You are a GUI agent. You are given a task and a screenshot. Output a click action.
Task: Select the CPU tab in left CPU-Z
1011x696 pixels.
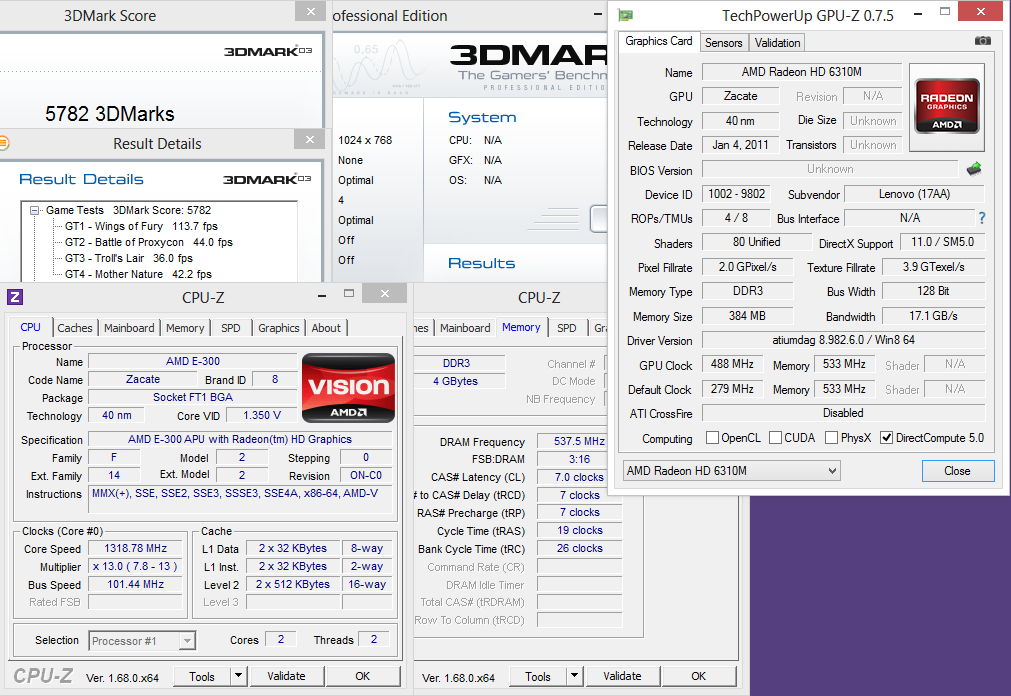pos(30,327)
